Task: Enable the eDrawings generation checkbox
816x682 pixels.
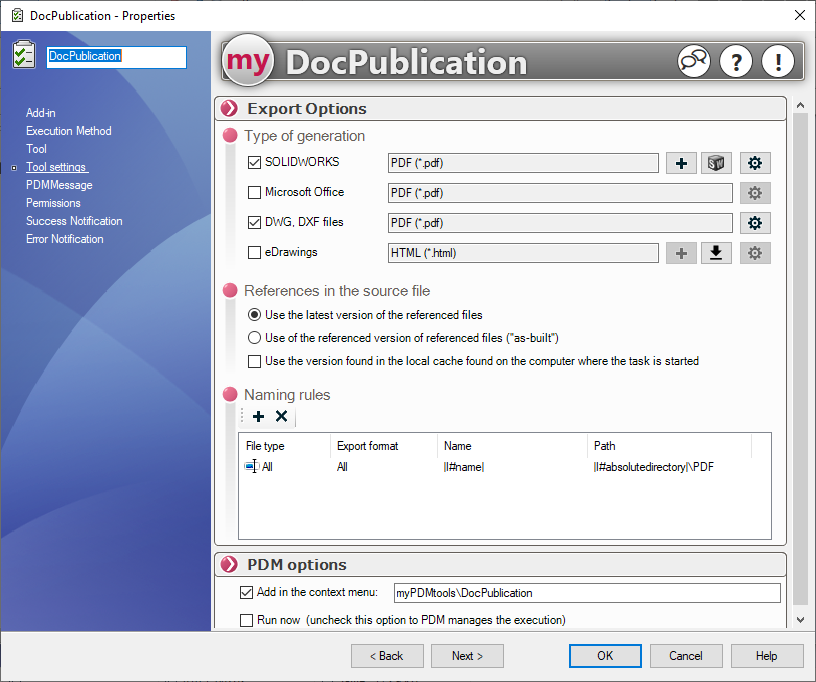Action: coord(254,253)
